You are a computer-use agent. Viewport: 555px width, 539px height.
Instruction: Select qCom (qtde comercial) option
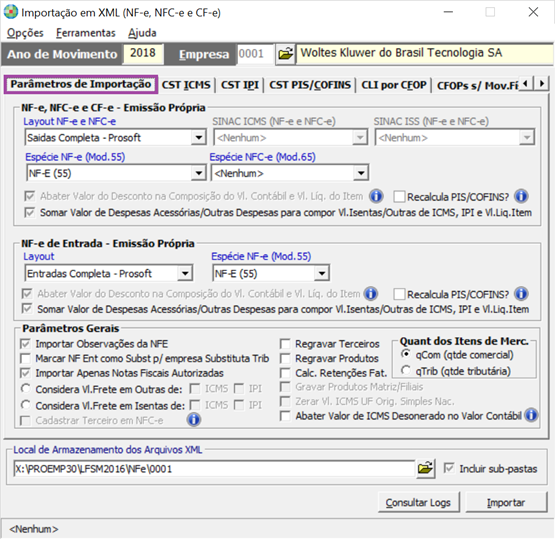[x=406, y=354]
